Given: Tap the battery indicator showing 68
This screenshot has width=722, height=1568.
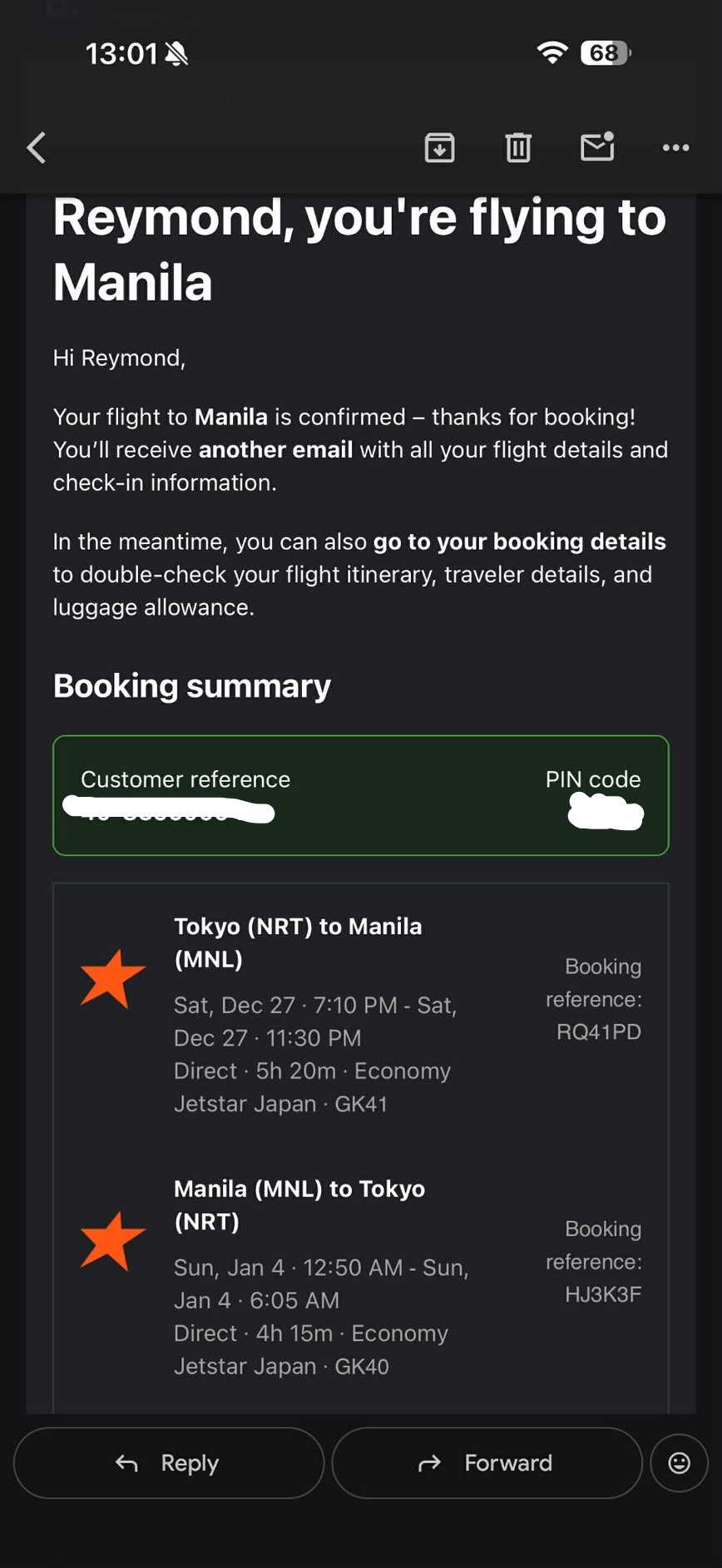Looking at the screenshot, I should (606, 53).
